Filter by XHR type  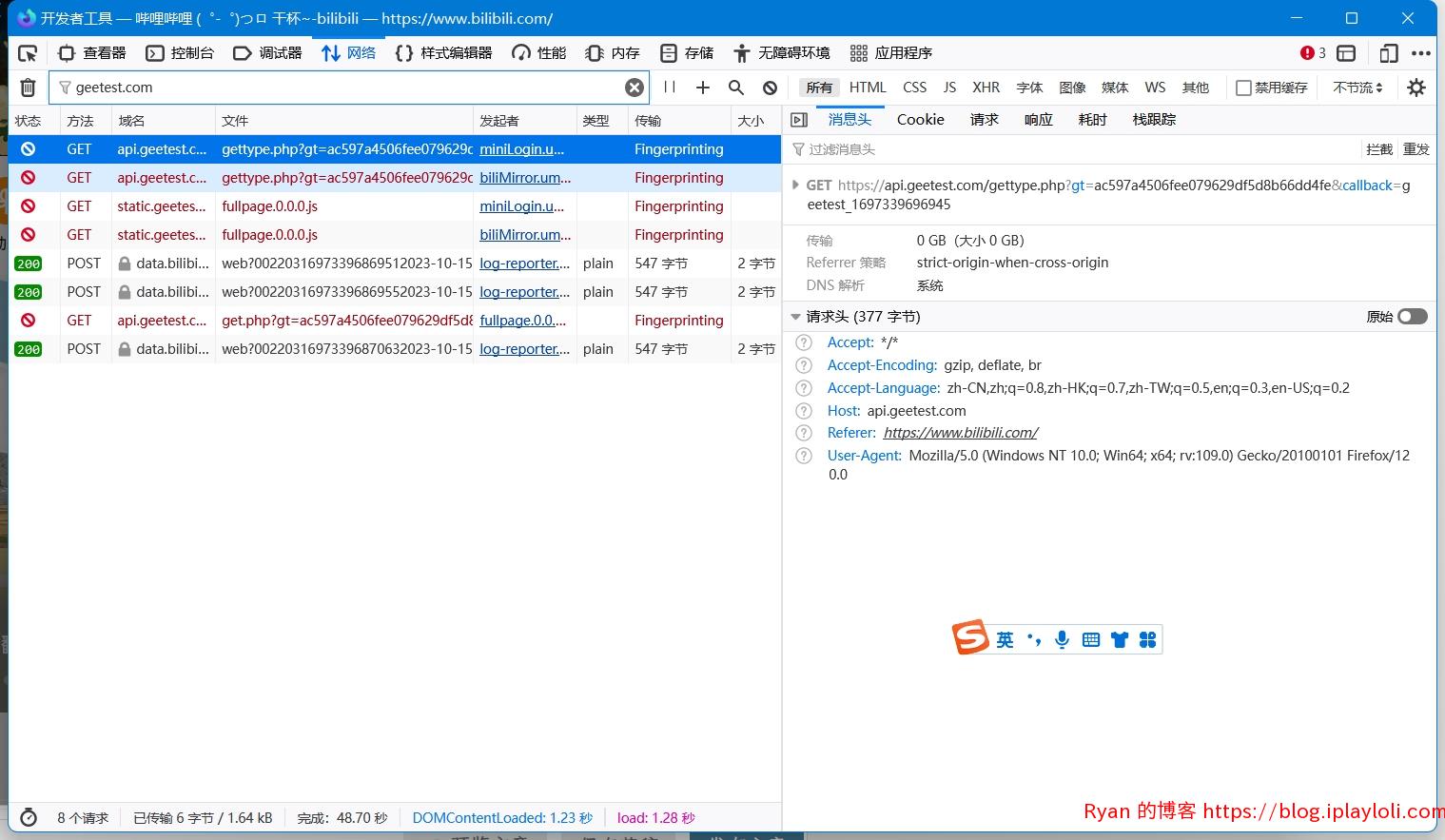coord(986,88)
